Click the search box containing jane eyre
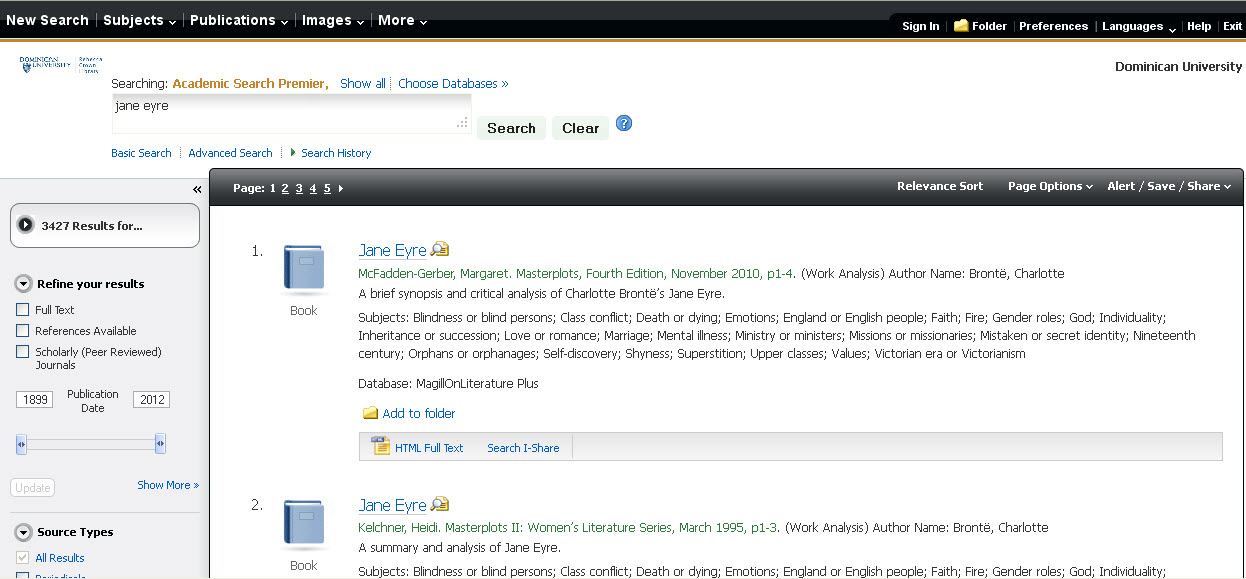Viewport: 1246px width, 579px height. (291, 114)
